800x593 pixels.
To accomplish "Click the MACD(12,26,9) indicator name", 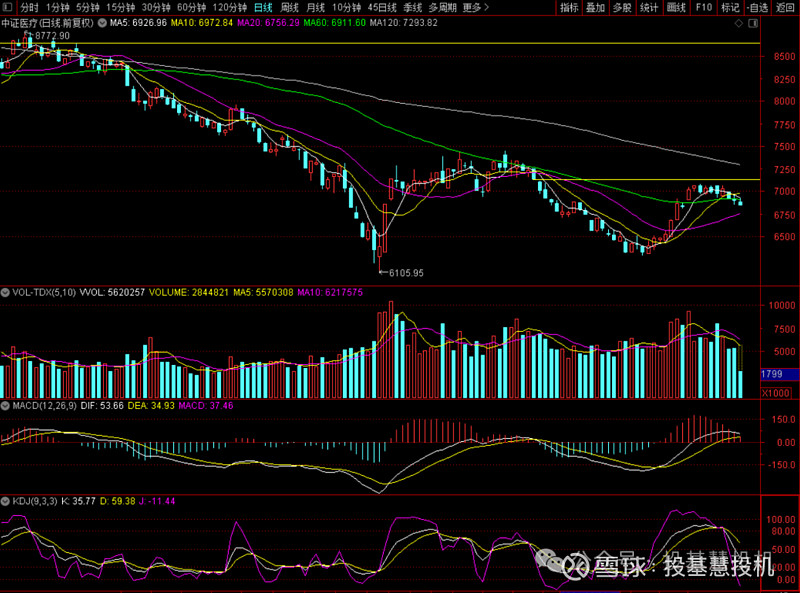I will [44, 406].
